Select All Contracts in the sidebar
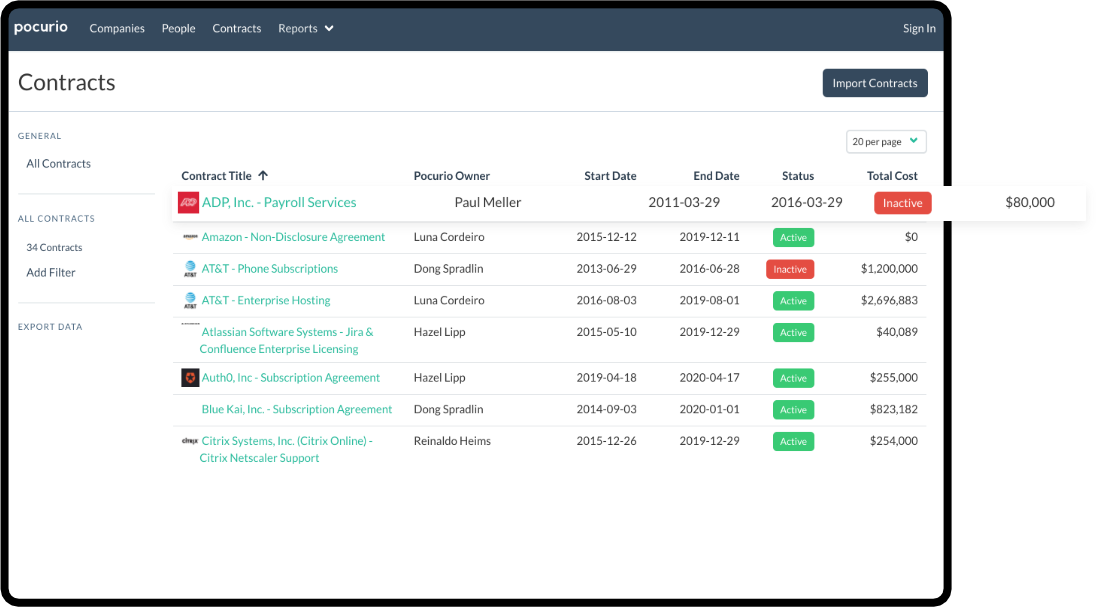The image size is (1096, 607). click(59, 164)
